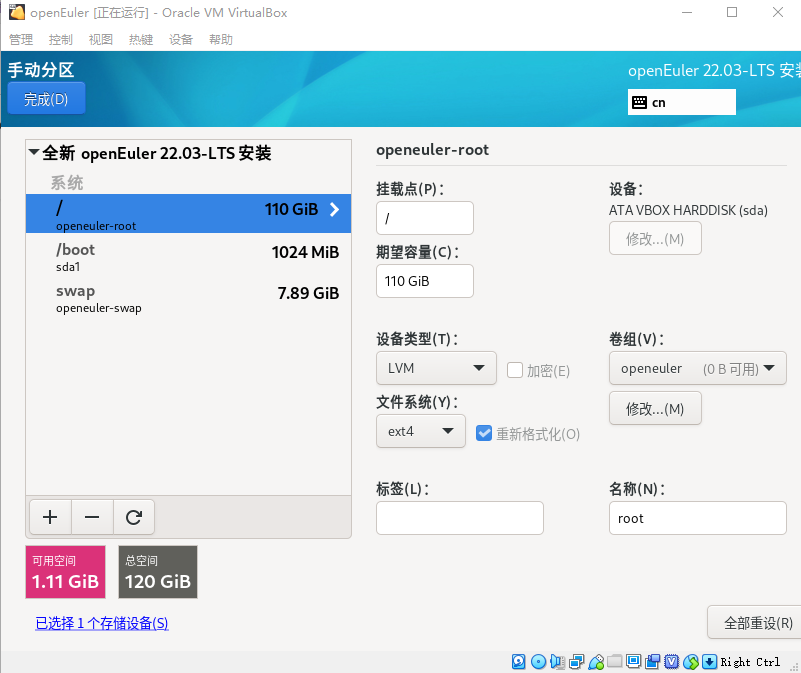Click the 完成(D) button
Screen dimensions: 801x673
click(x=46, y=98)
